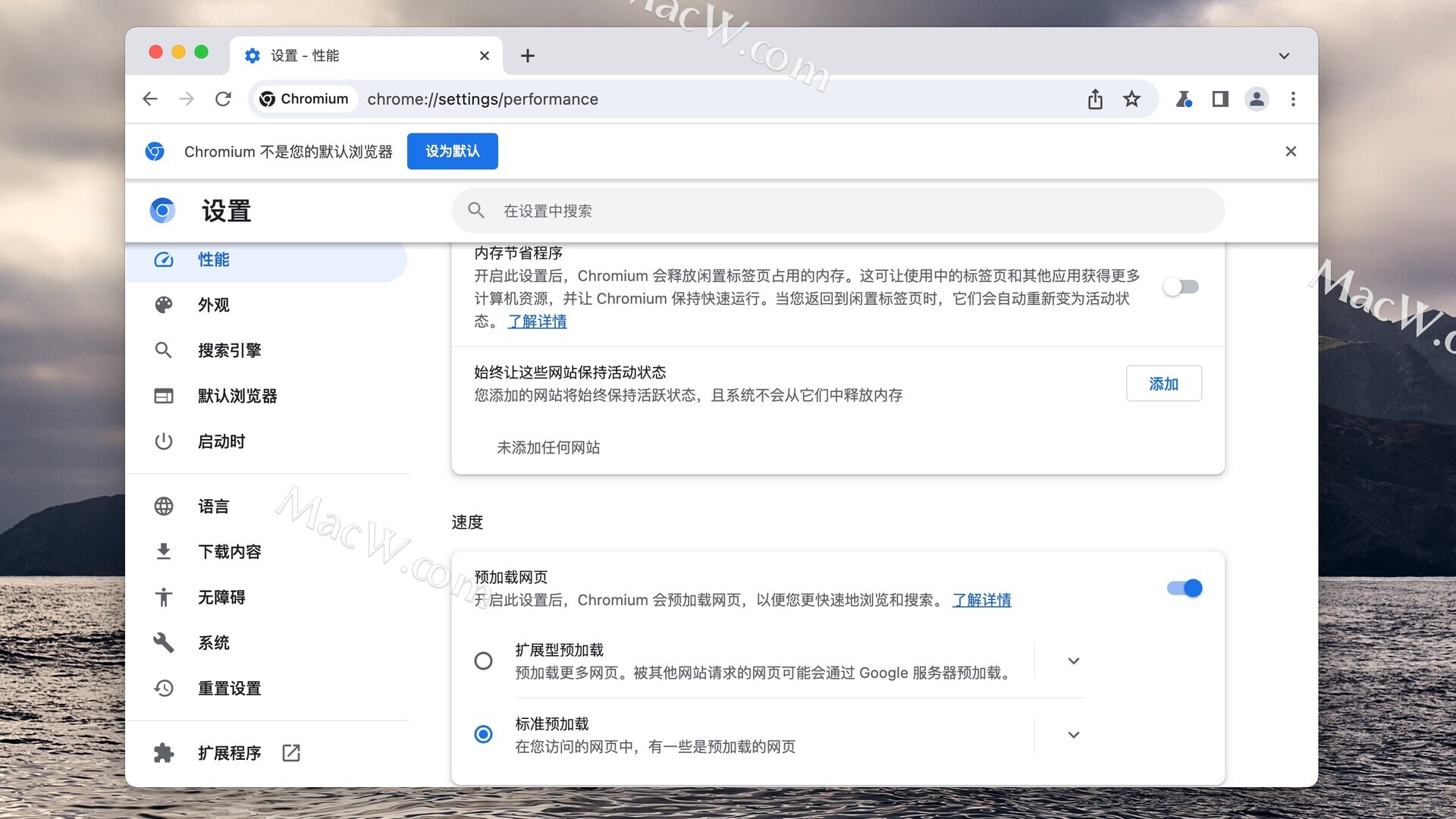Click the 始终让这些网站保持活动状态 label

(570, 372)
